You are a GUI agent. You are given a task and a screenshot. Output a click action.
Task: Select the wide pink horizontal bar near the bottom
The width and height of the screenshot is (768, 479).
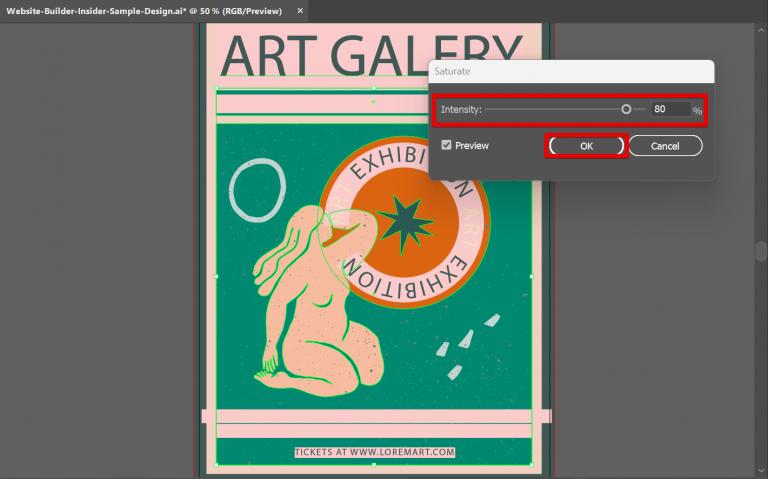point(375,416)
